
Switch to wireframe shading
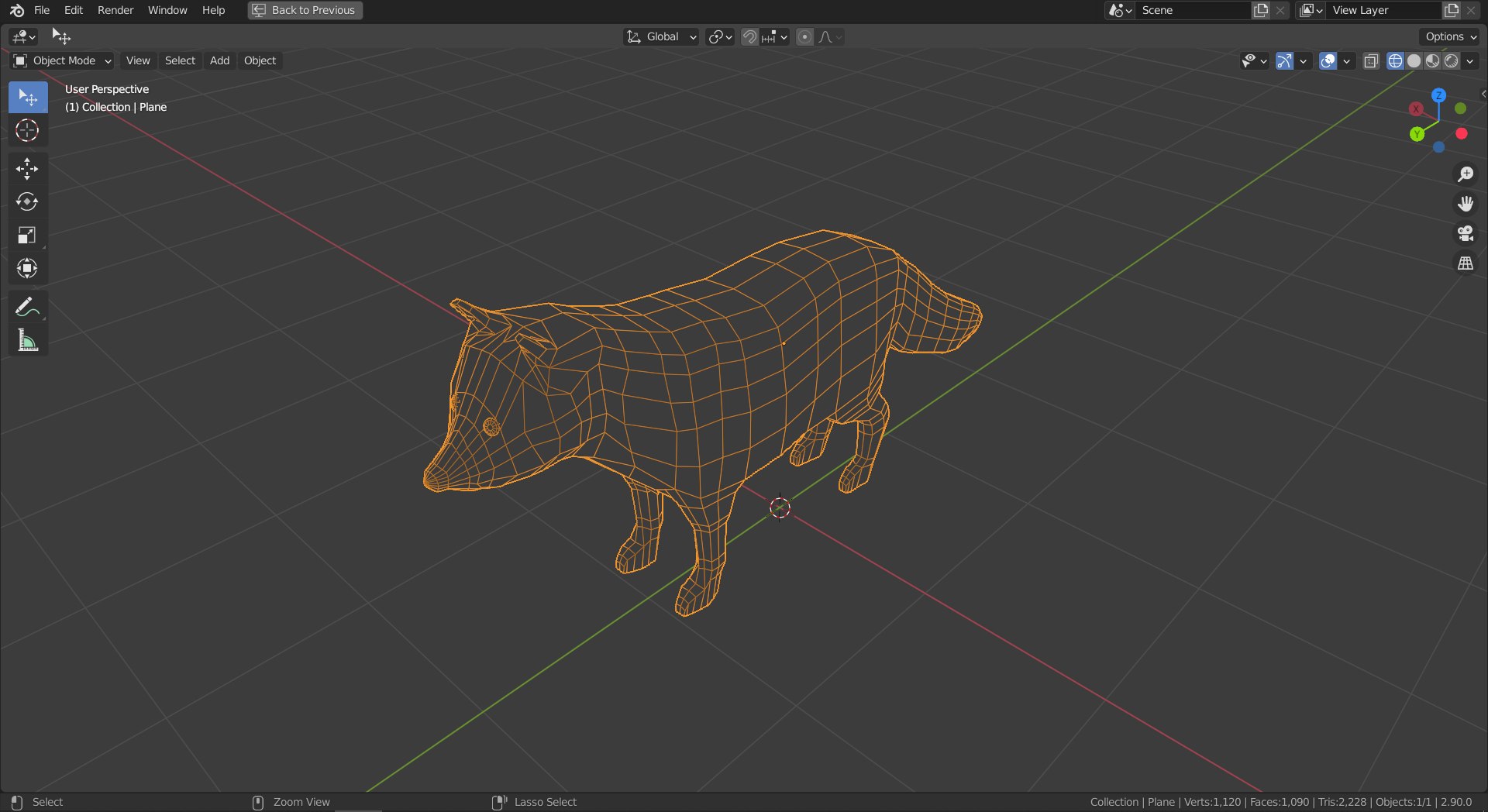click(1395, 60)
